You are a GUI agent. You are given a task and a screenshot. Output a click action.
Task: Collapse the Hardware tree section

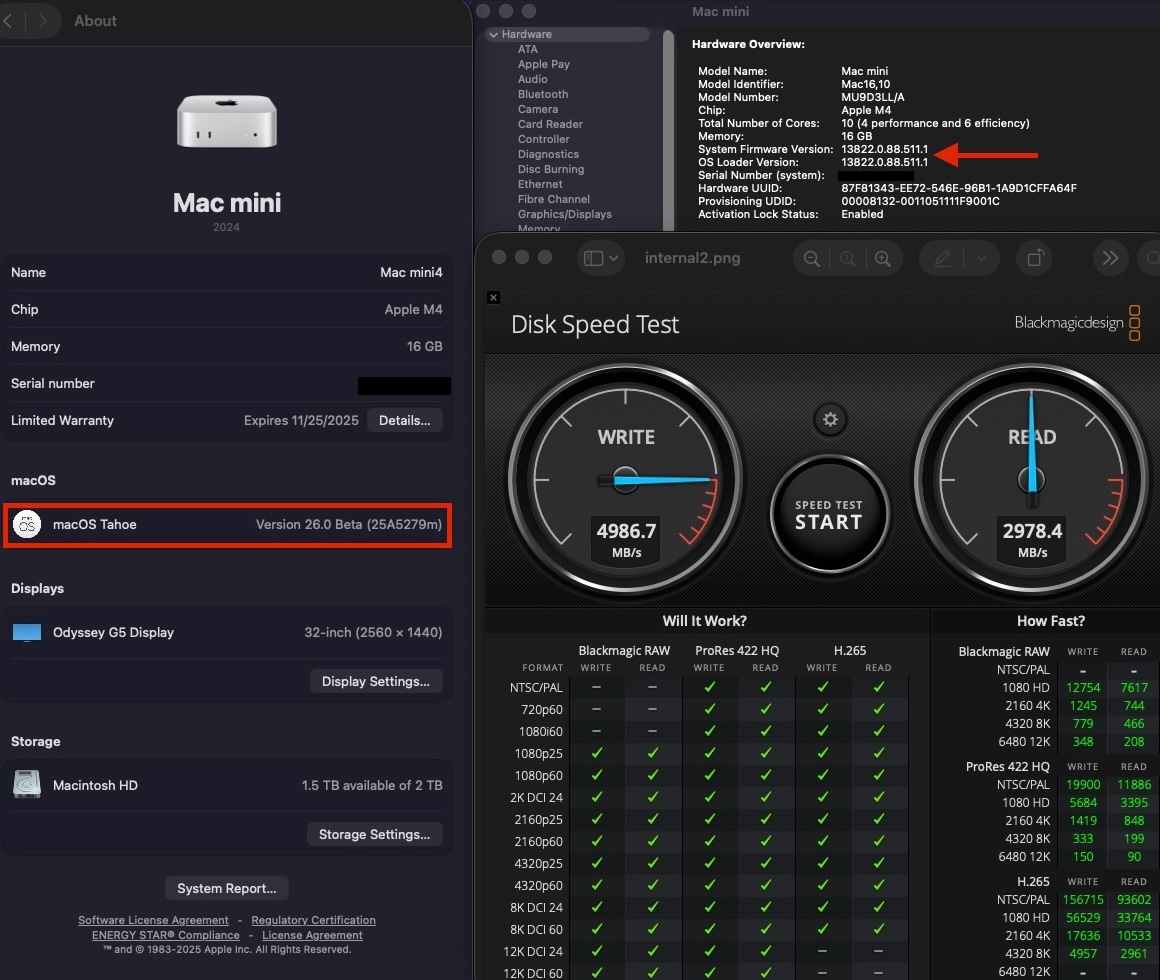pyautogui.click(x=493, y=35)
